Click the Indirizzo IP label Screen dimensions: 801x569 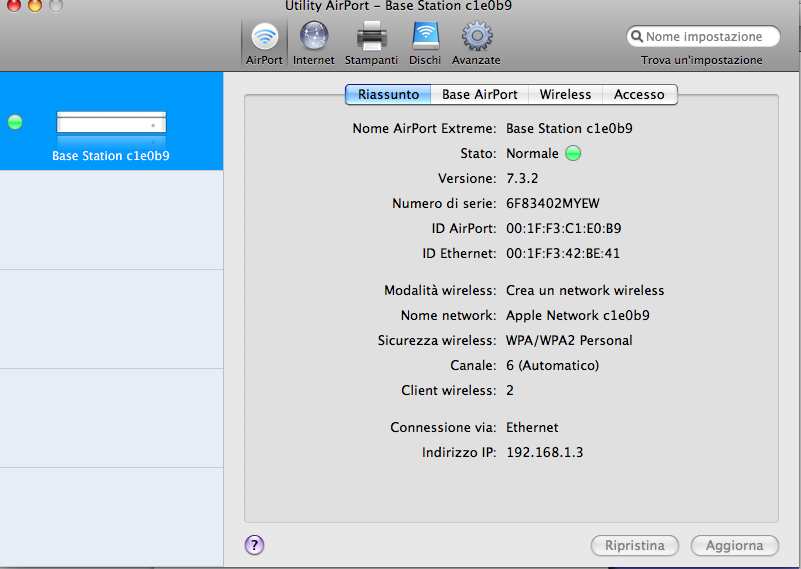click(x=459, y=452)
